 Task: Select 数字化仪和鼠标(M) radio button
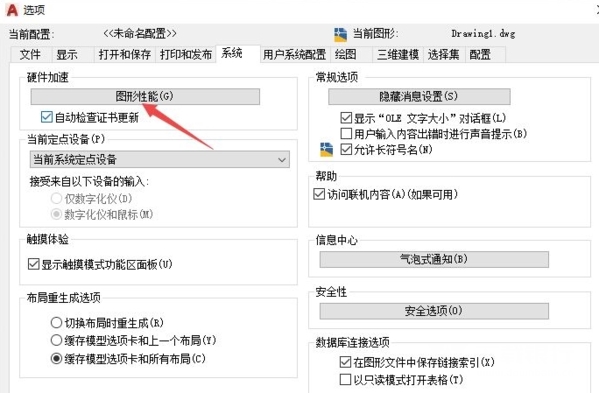[x=56, y=214]
